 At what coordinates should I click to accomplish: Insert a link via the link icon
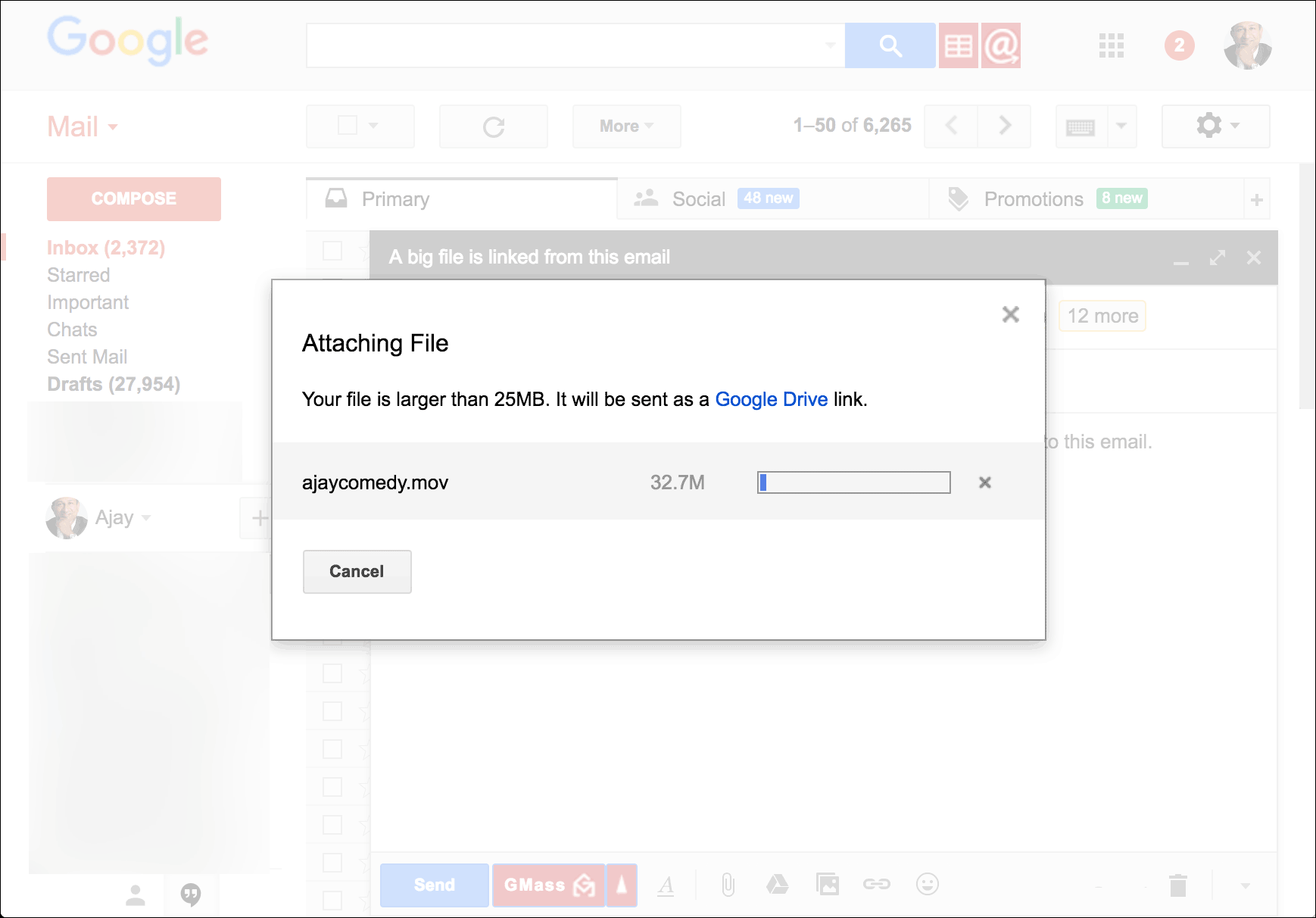[x=876, y=885]
